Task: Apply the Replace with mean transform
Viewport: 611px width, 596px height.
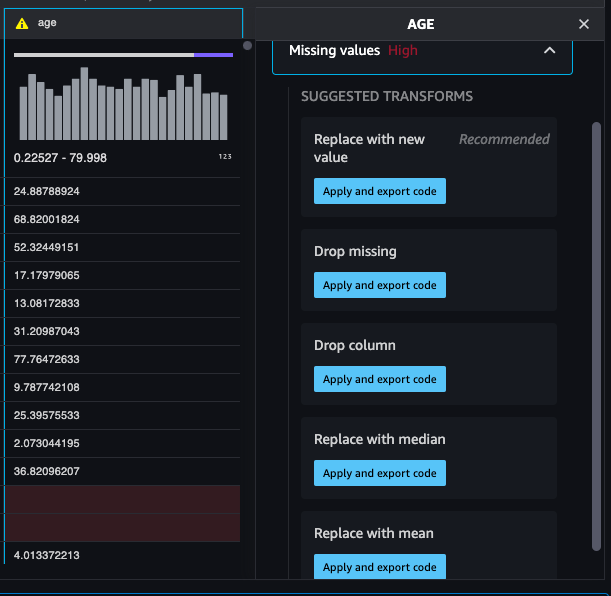Action: tap(380, 566)
